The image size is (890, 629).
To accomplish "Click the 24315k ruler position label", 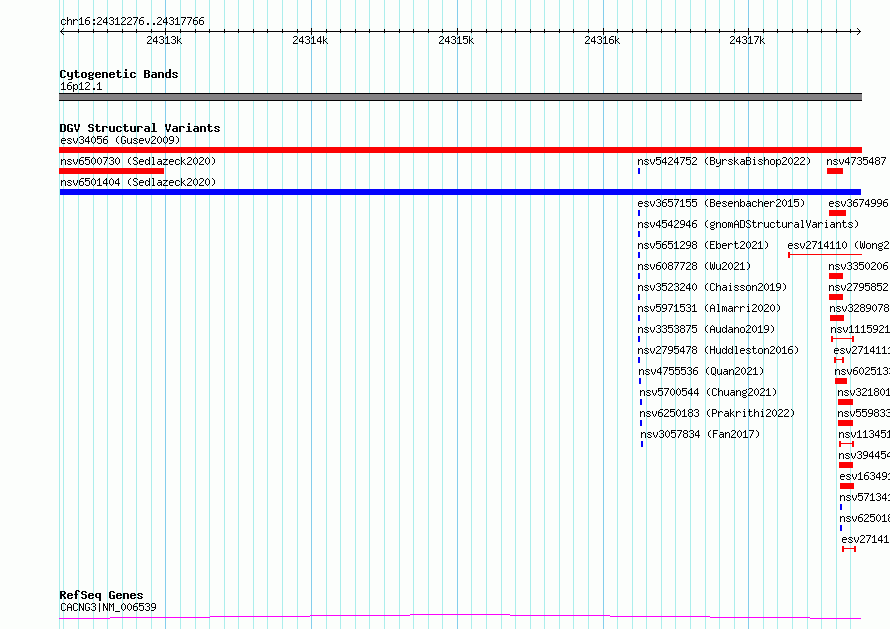I will 456,40.
